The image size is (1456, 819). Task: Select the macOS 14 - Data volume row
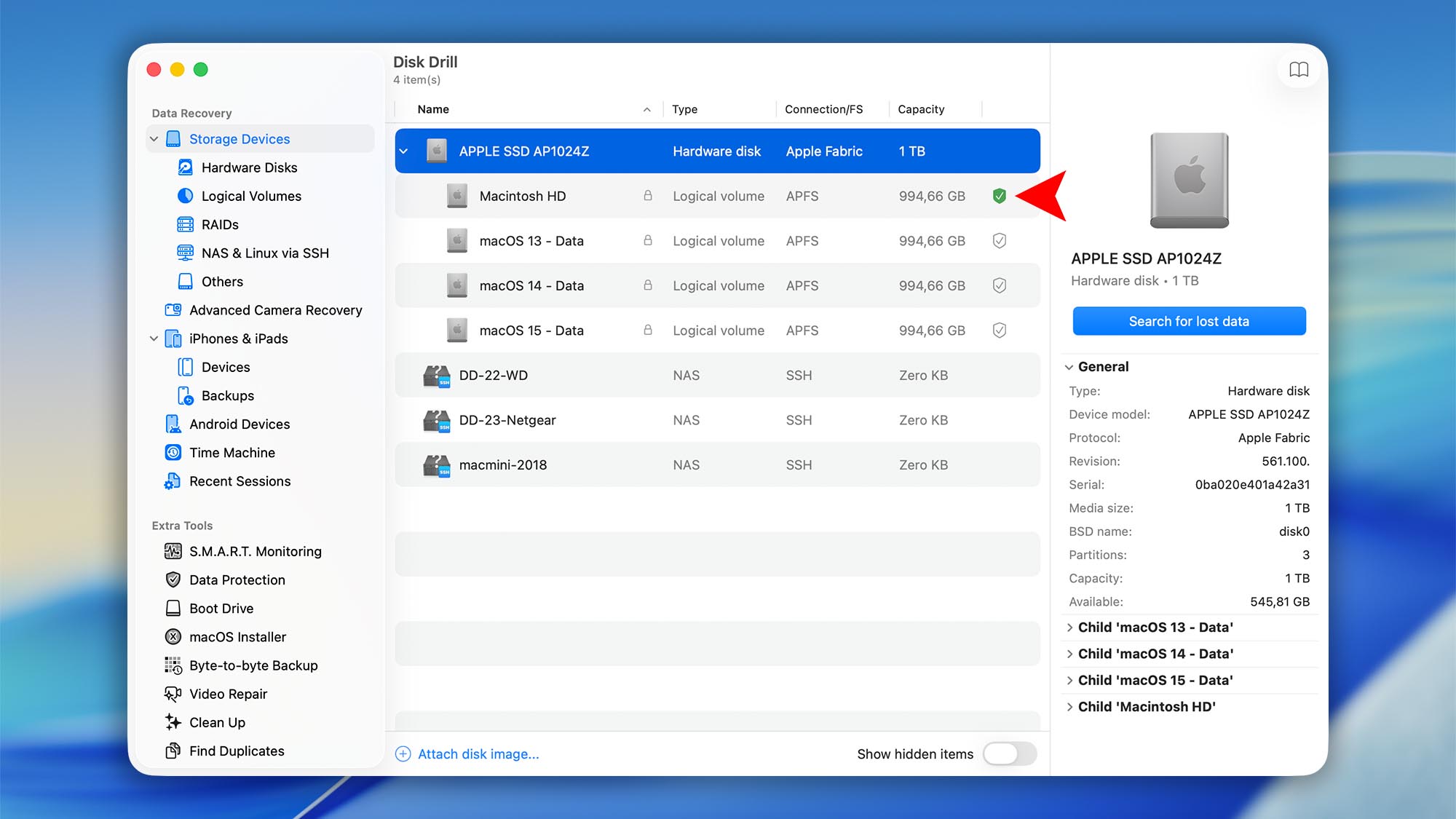coord(717,285)
